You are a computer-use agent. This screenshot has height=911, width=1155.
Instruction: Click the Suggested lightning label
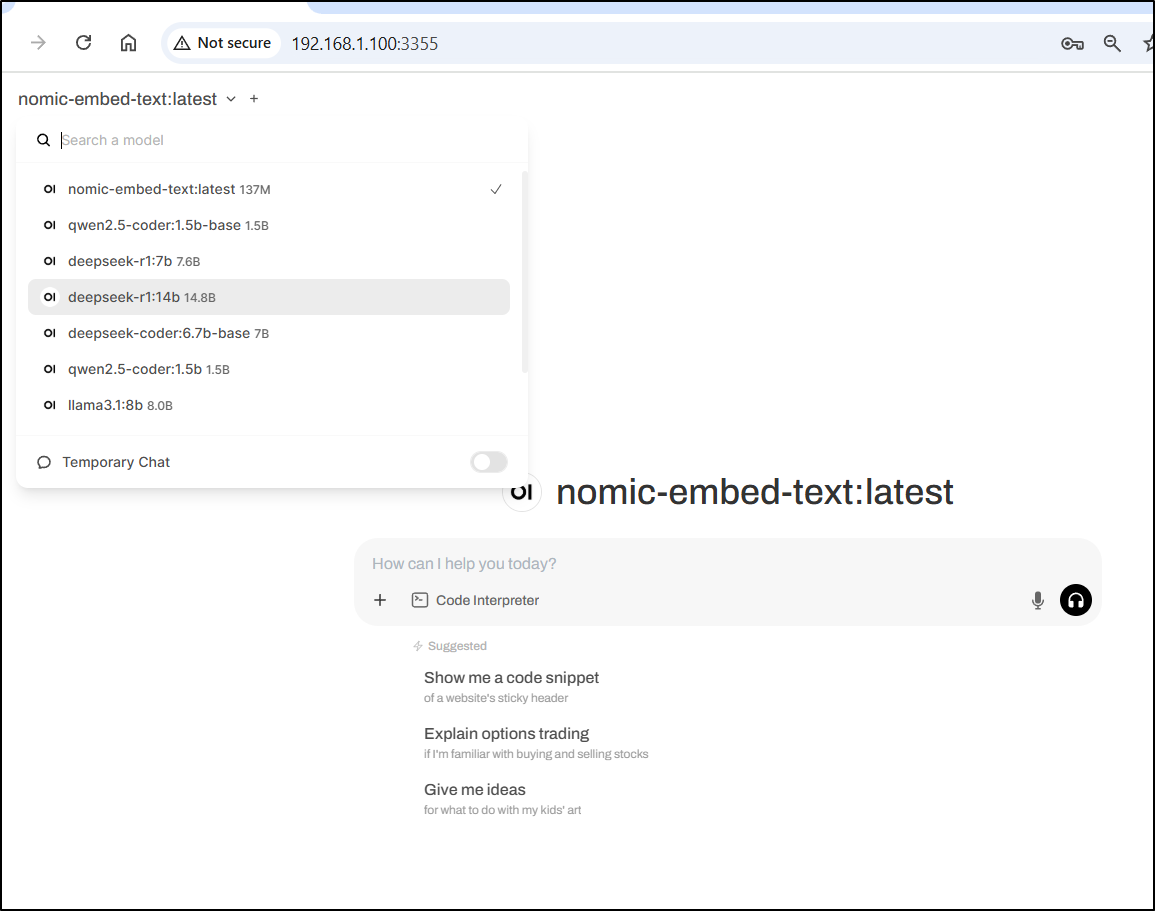pyautogui.click(x=450, y=646)
